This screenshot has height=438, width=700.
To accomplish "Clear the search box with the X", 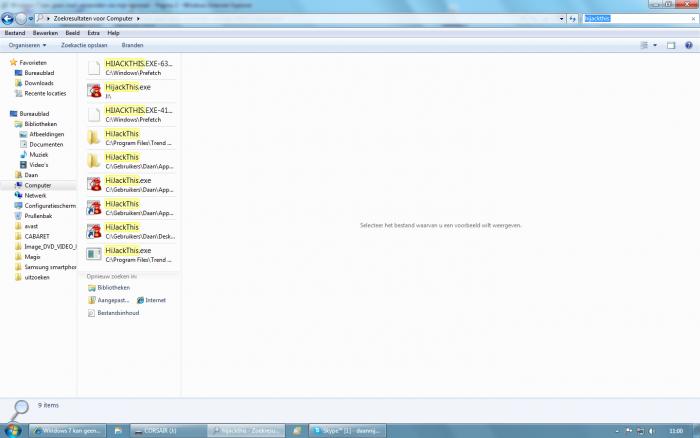I will tap(693, 19).
